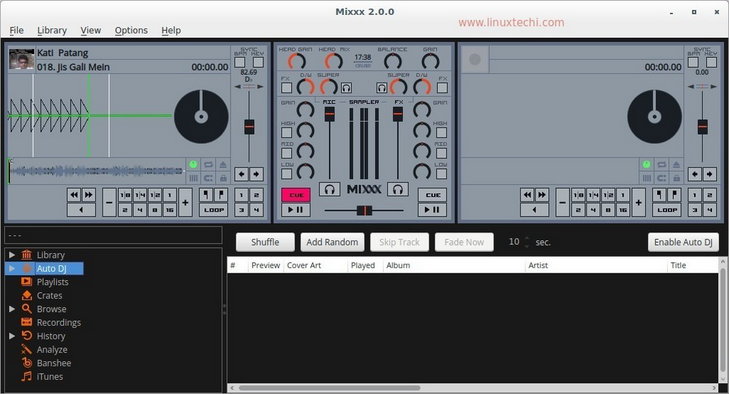Click the library search field
729x394 pixels.
(x=113, y=235)
